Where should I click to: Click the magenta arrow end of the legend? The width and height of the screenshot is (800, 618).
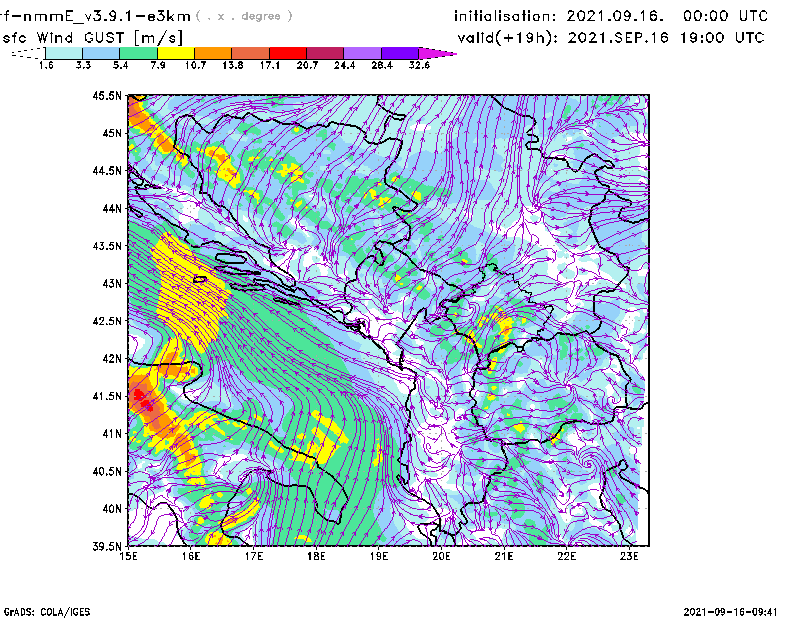(x=437, y=53)
